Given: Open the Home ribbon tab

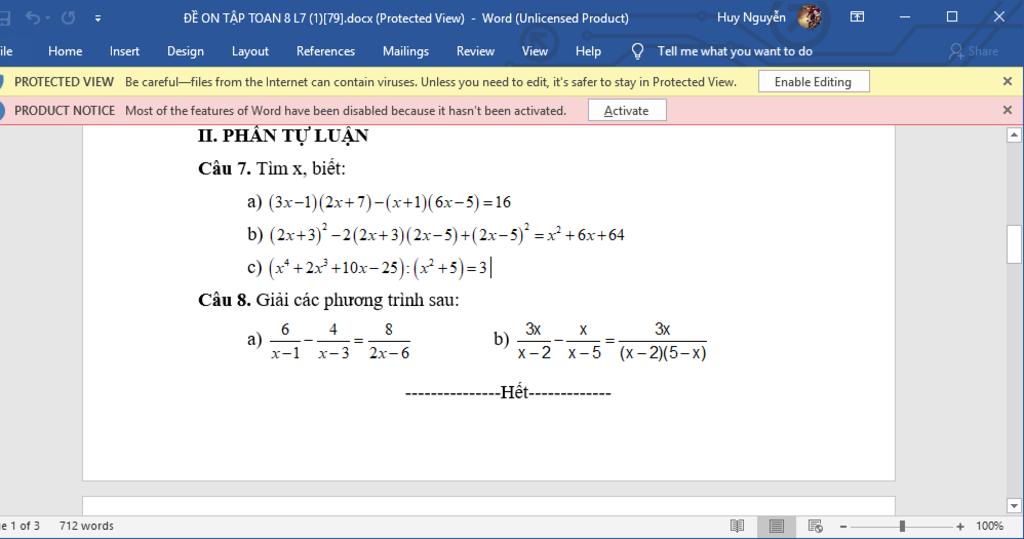Looking at the screenshot, I should (65, 51).
